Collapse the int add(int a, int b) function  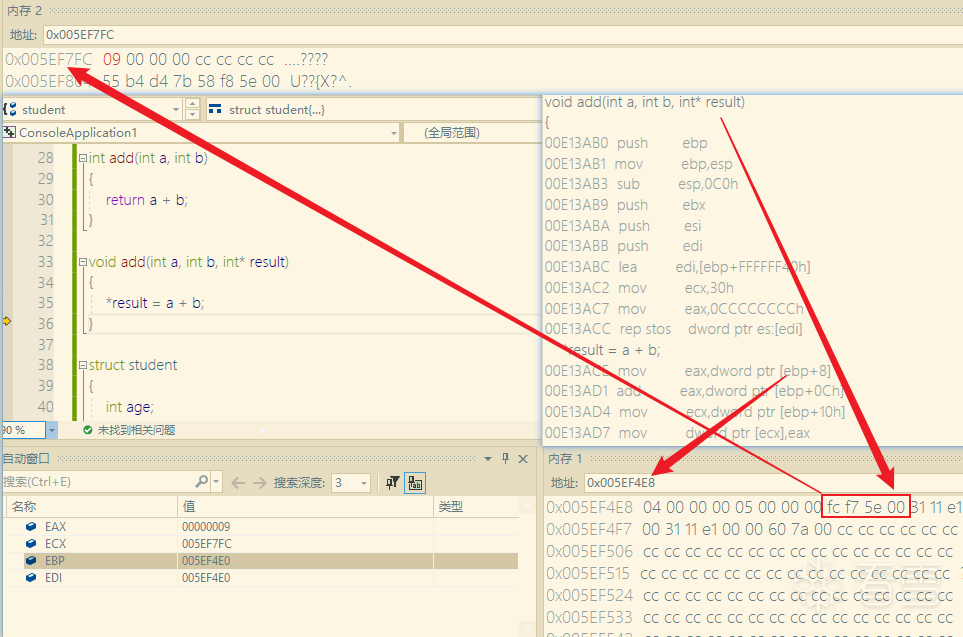pyautogui.click(x=83, y=158)
